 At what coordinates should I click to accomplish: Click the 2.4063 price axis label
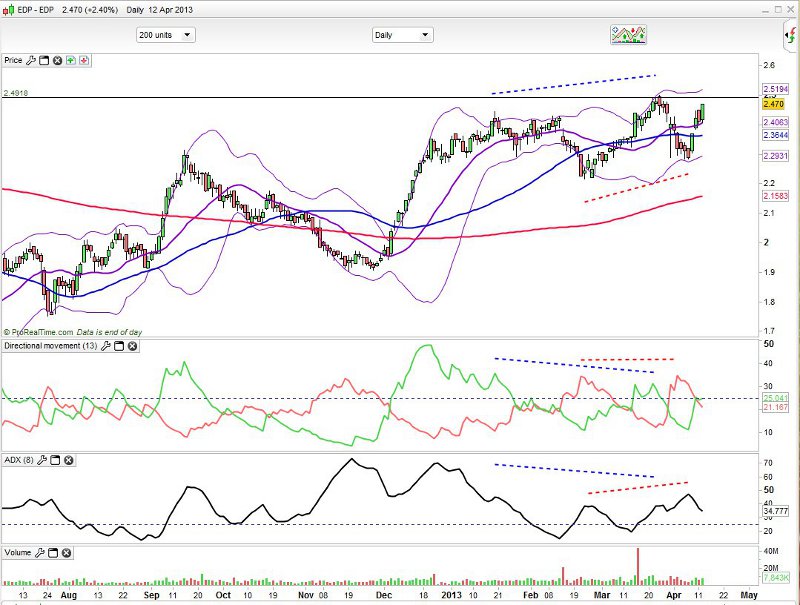(x=776, y=122)
